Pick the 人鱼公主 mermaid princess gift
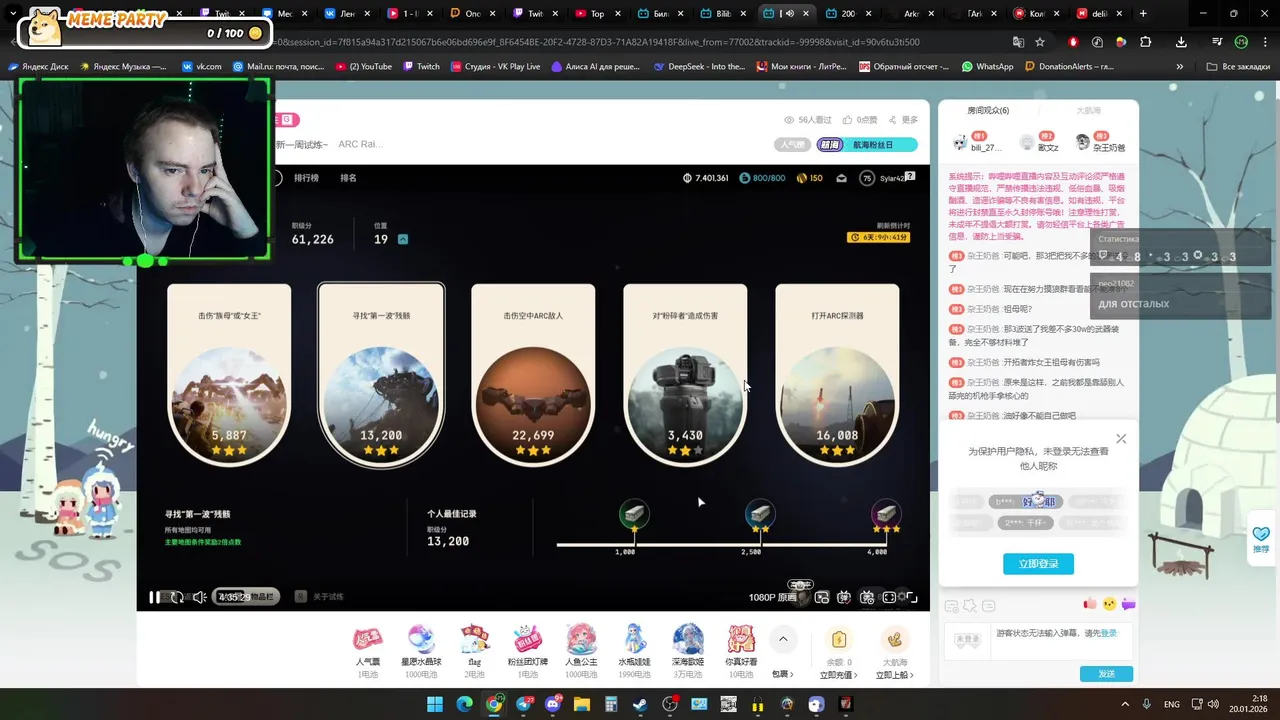This screenshot has width=1280, height=720. click(x=581, y=638)
